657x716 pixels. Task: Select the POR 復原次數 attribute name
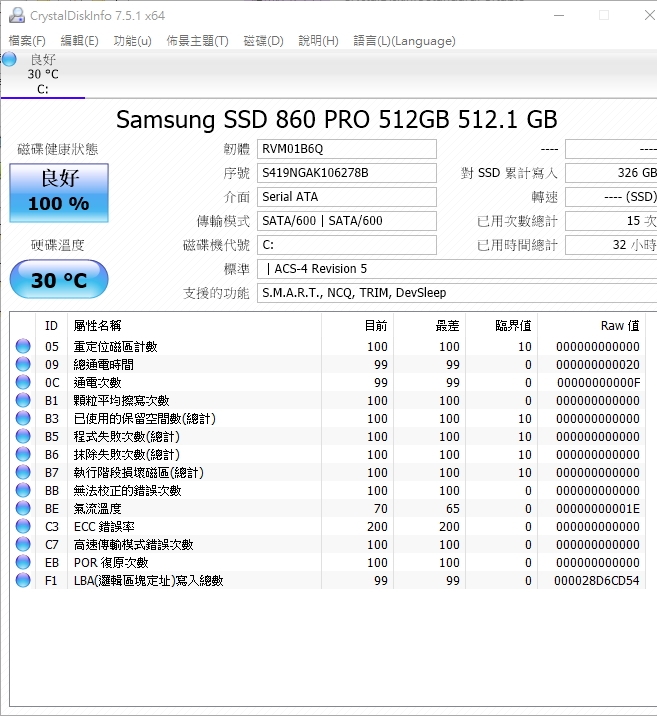click(x=111, y=563)
